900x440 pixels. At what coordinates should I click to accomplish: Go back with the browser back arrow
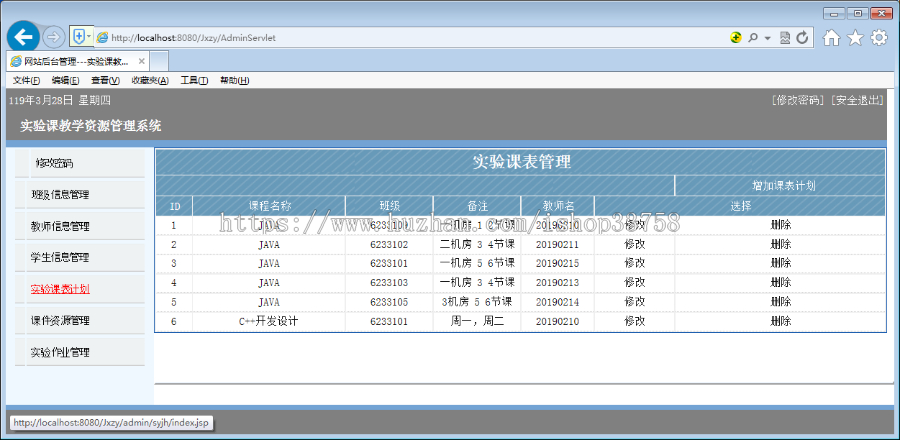click(24, 37)
